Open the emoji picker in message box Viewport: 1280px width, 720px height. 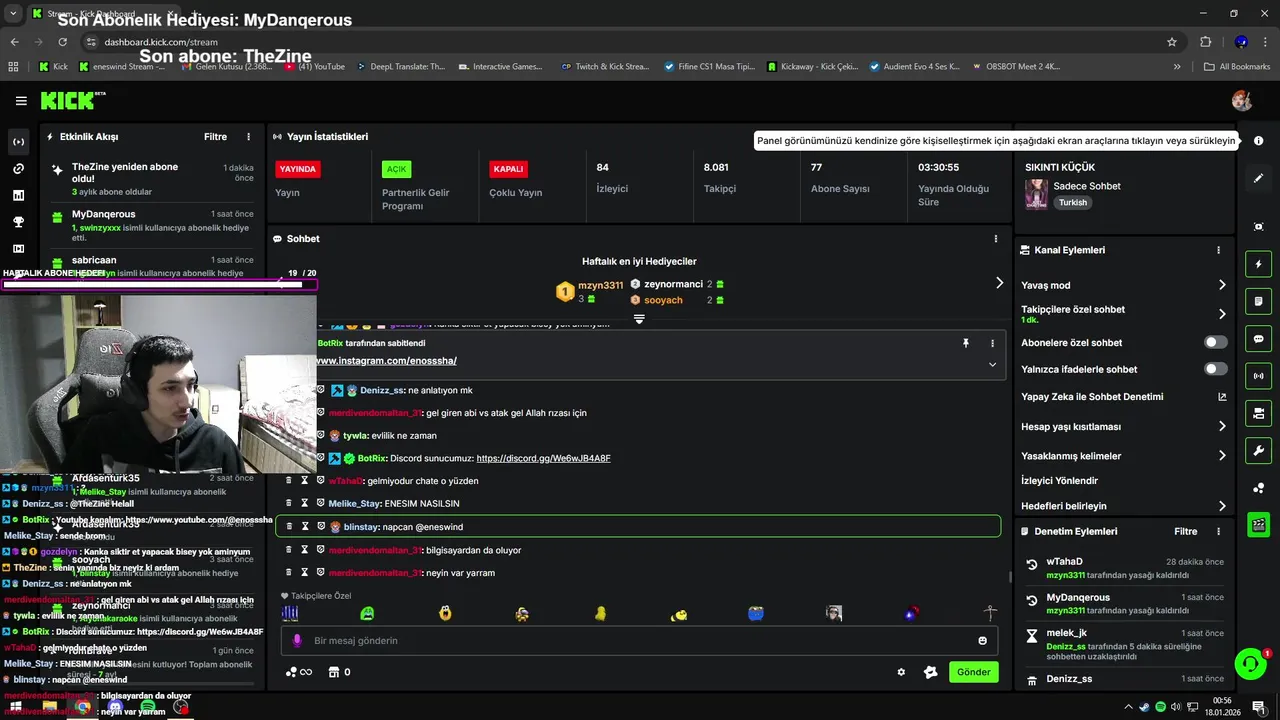click(x=982, y=641)
